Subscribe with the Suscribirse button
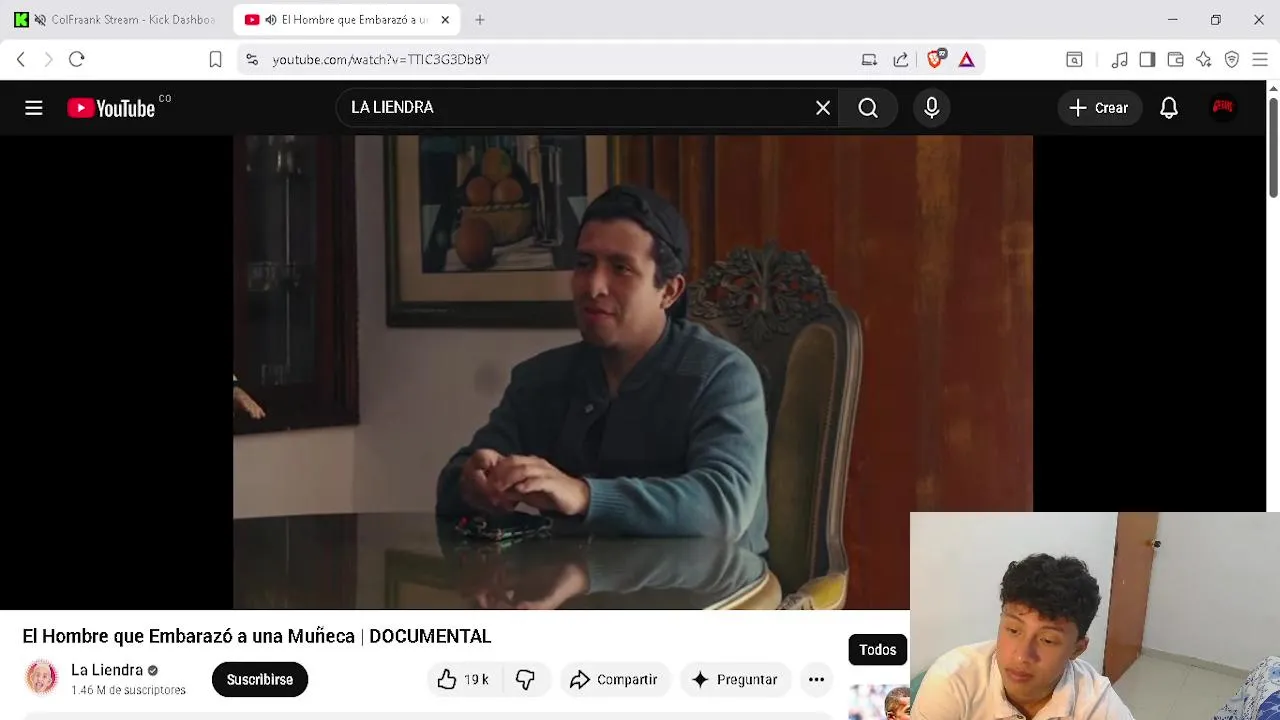The image size is (1280, 720). pyautogui.click(x=260, y=680)
